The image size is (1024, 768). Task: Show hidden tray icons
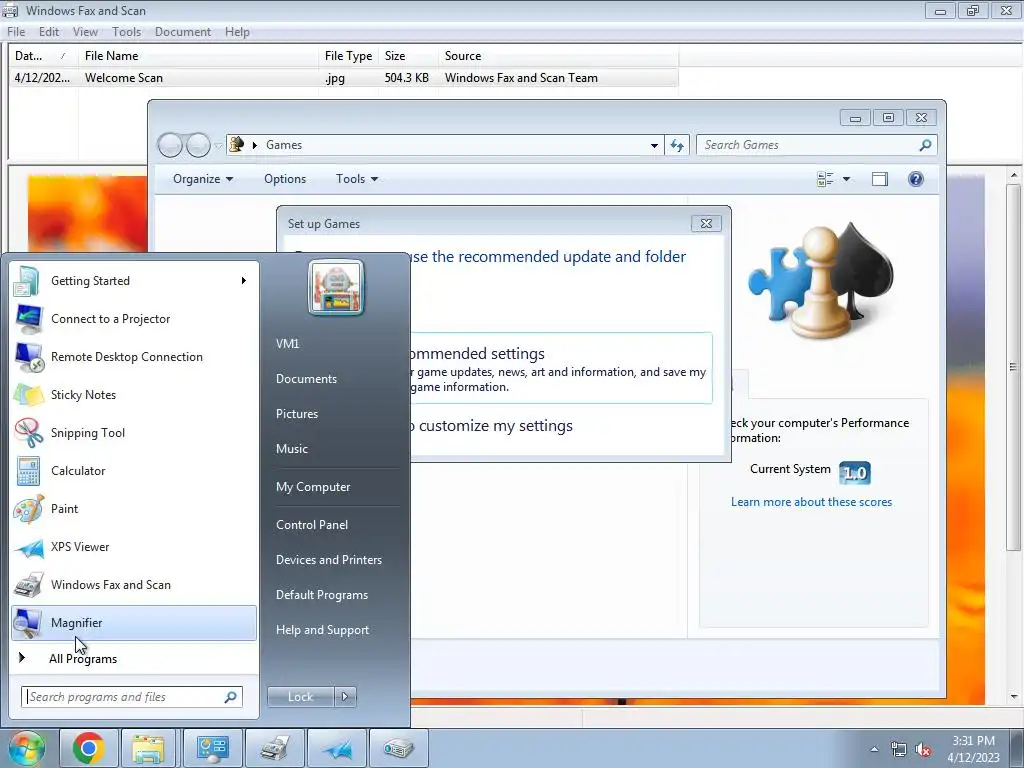874,750
